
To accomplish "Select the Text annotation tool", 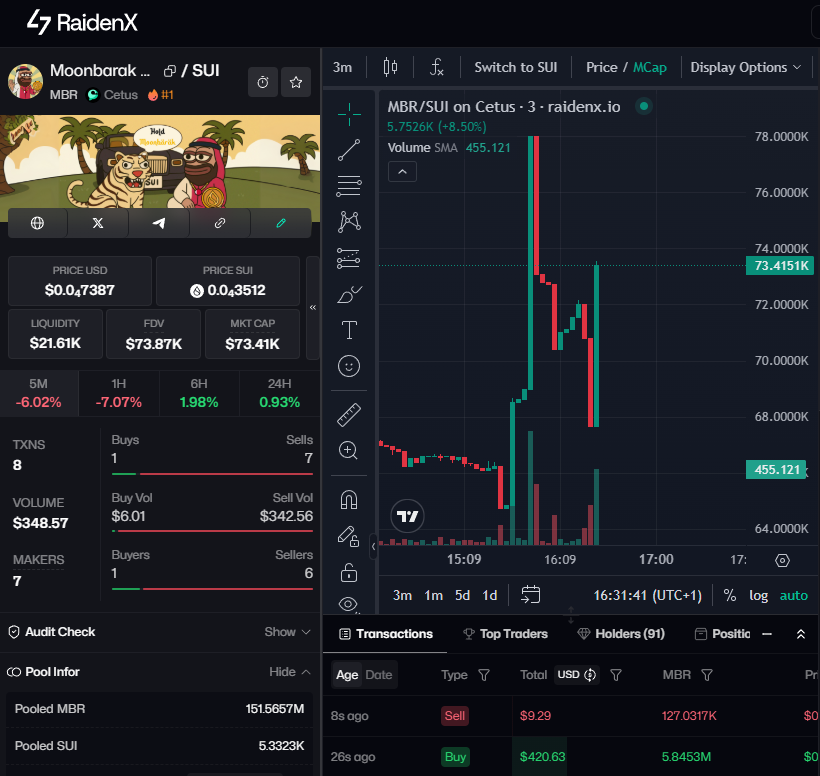I will [x=348, y=328].
